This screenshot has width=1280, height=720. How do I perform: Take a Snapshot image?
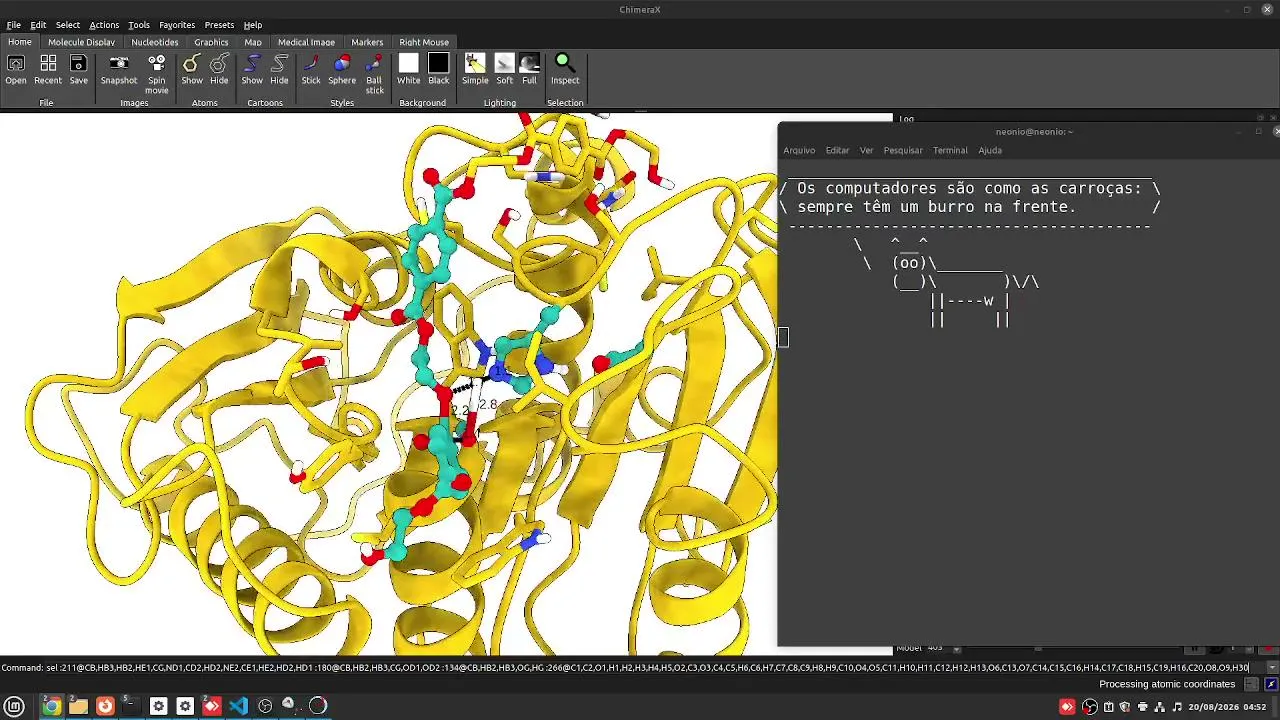119,63
